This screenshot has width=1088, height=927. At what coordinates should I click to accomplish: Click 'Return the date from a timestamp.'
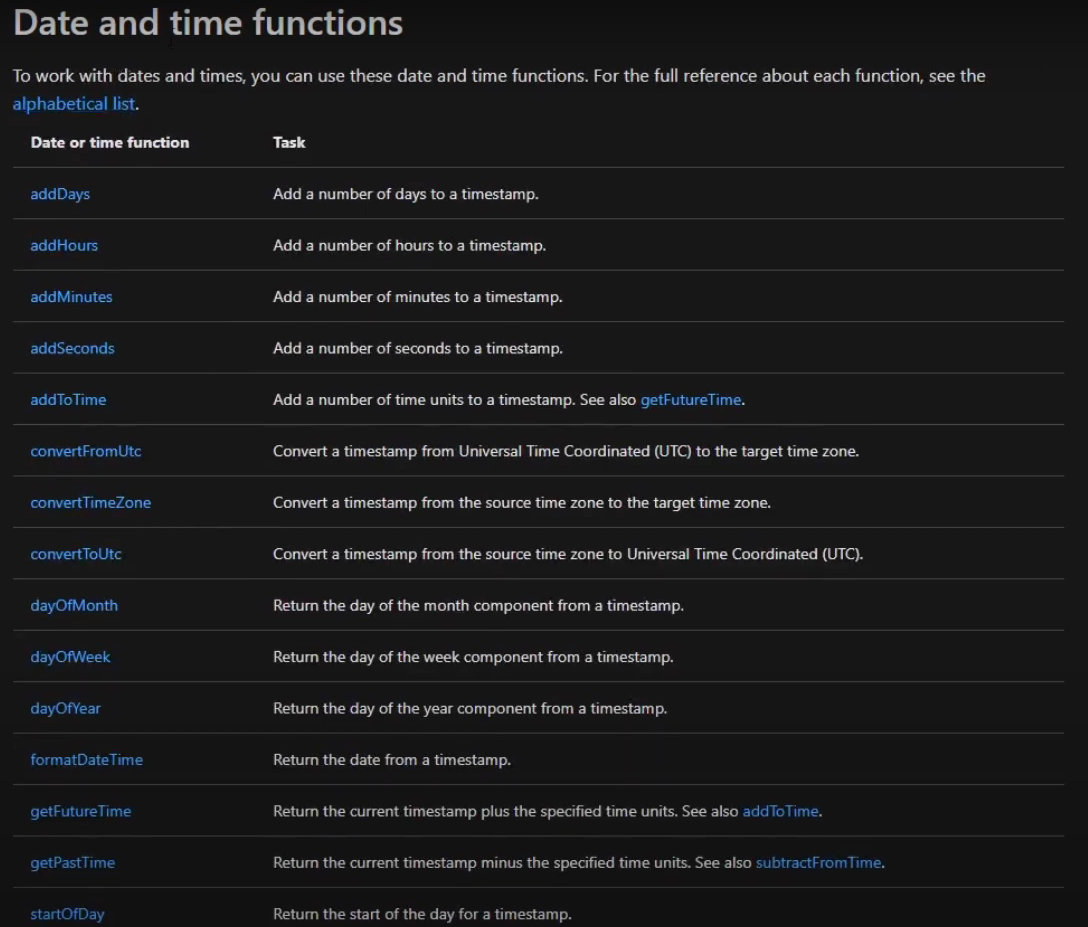pyautogui.click(x=392, y=760)
